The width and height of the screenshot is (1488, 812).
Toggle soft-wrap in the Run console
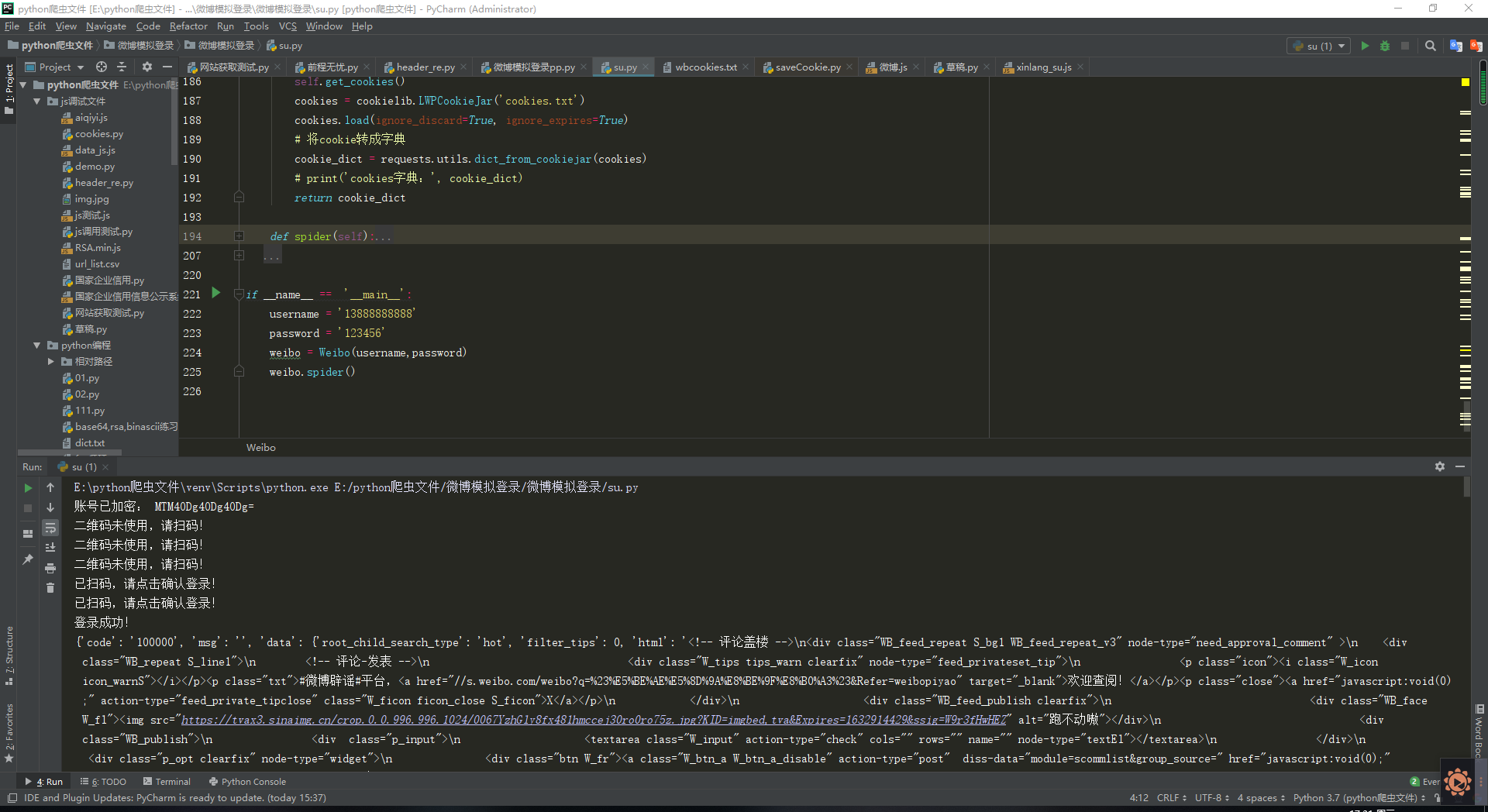tap(50, 528)
